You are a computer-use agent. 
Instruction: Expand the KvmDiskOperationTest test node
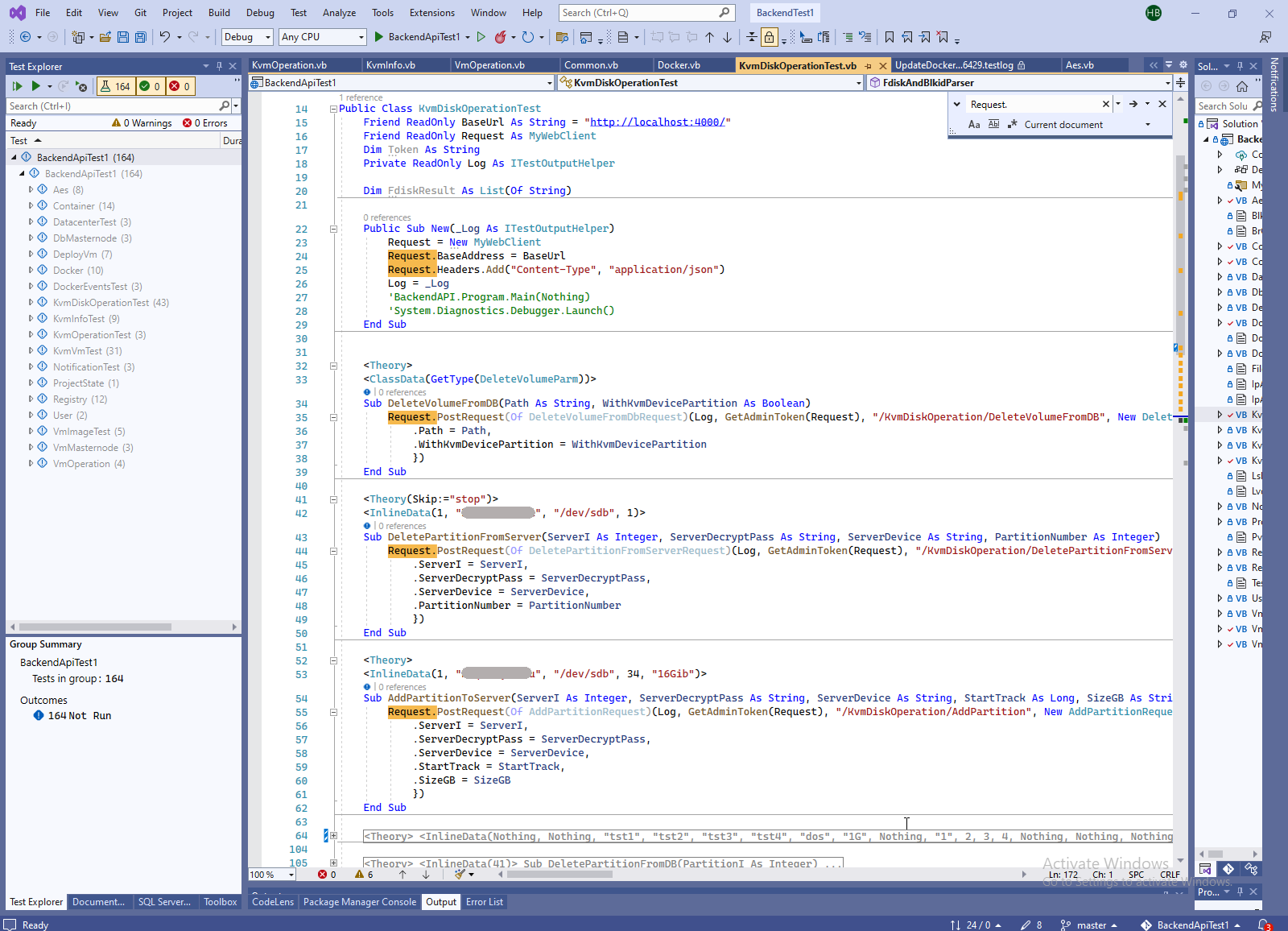coord(31,303)
